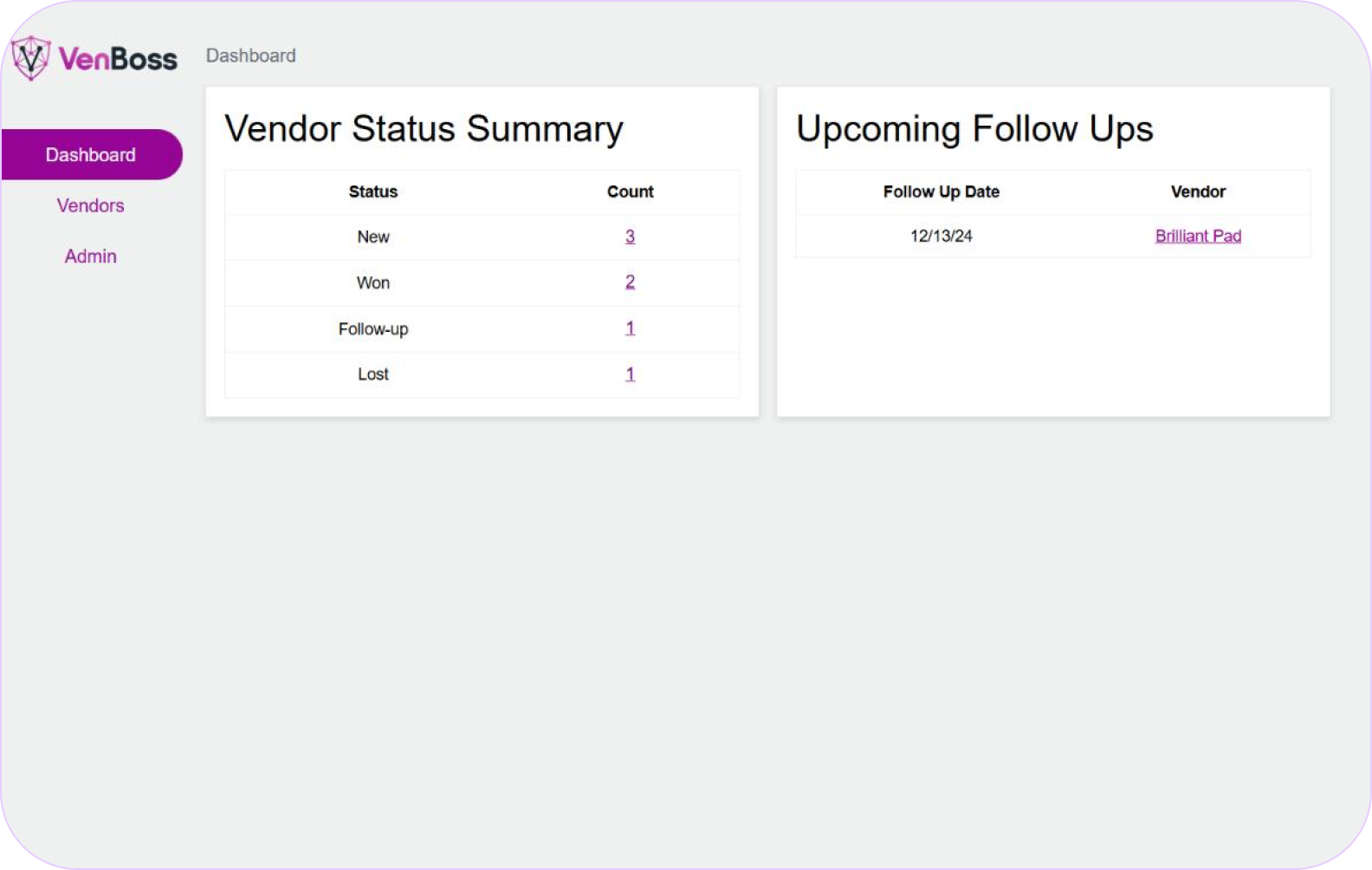
Task: Click the Upcoming Follow Ups heading
Action: click(x=974, y=129)
